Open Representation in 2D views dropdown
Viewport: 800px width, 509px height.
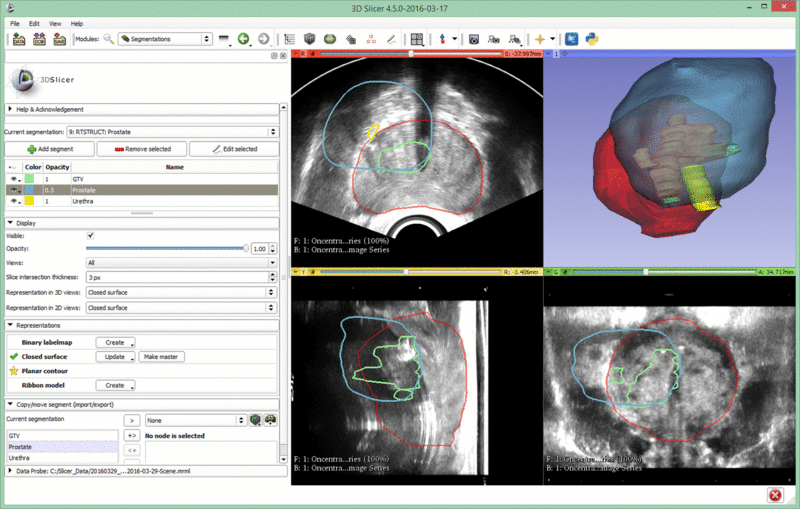(181, 308)
